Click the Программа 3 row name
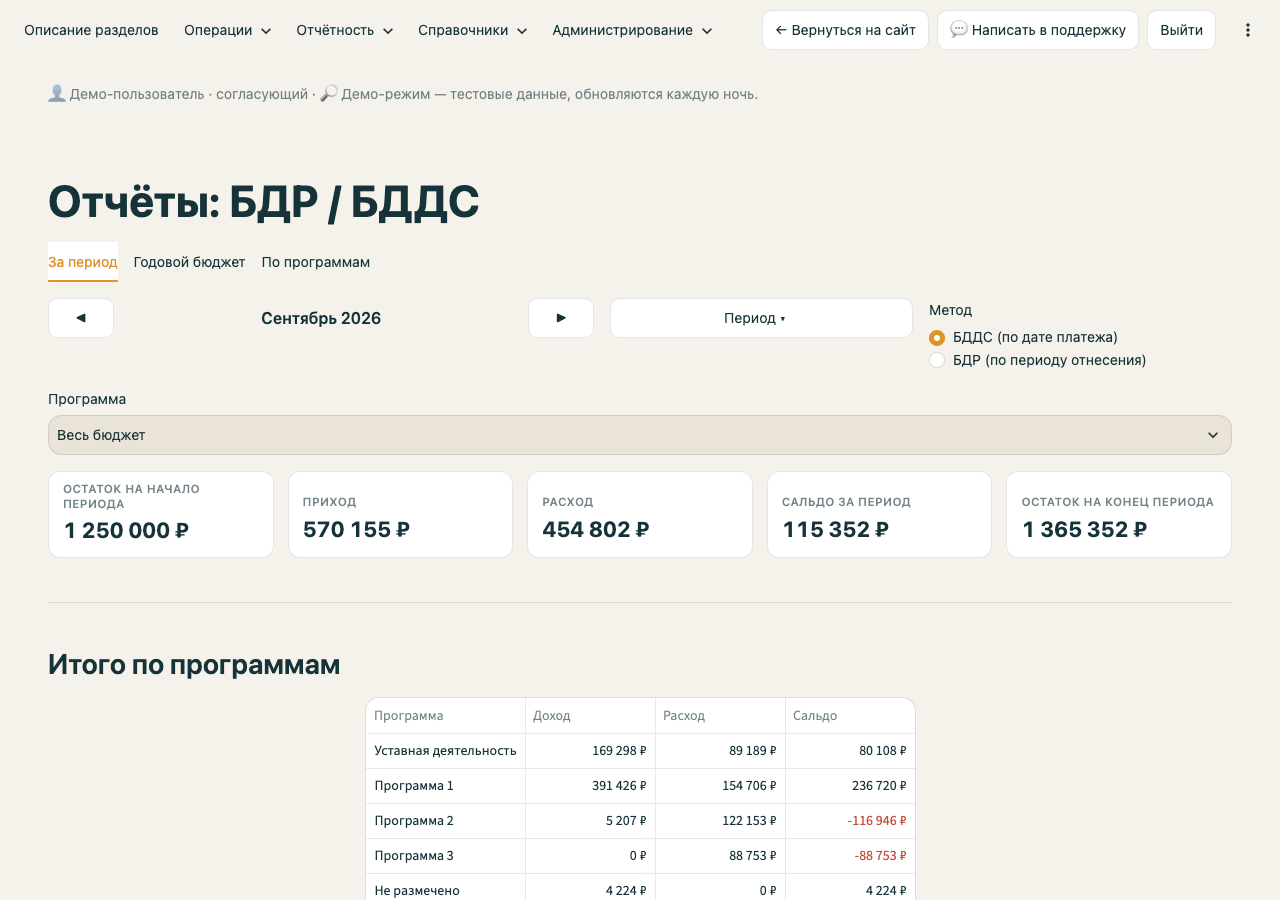Viewport: 1280px width, 900px height. tap(414, 855)
